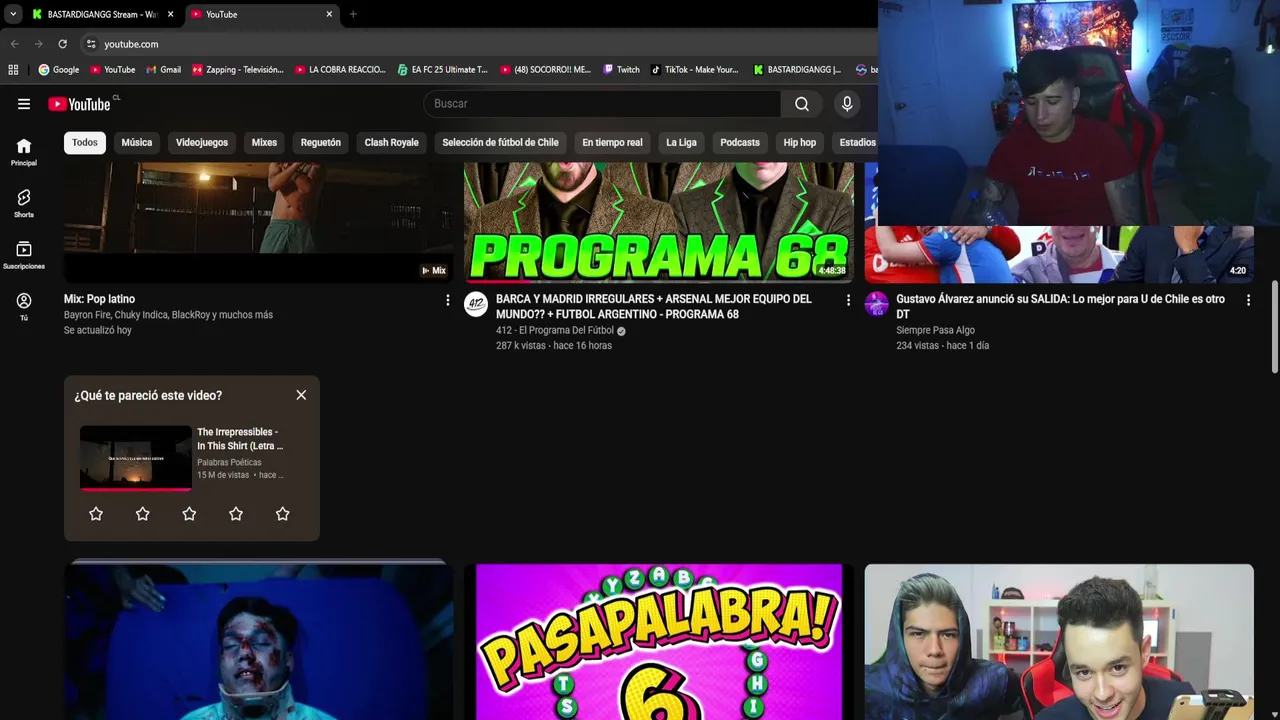This screenshot has height=720, width=1280.
Task: Open Zapping Televisión bookmark
Action: click(238, 70)
